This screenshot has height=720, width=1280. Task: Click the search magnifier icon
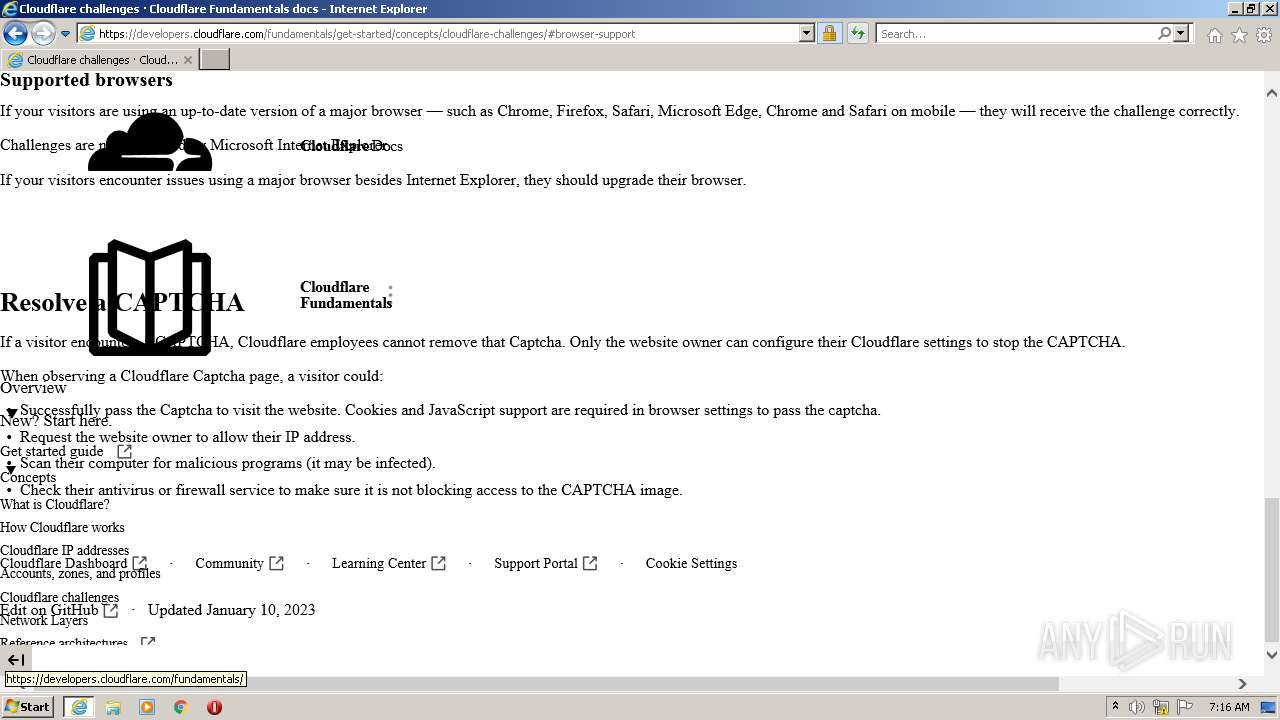(1164, 34)
